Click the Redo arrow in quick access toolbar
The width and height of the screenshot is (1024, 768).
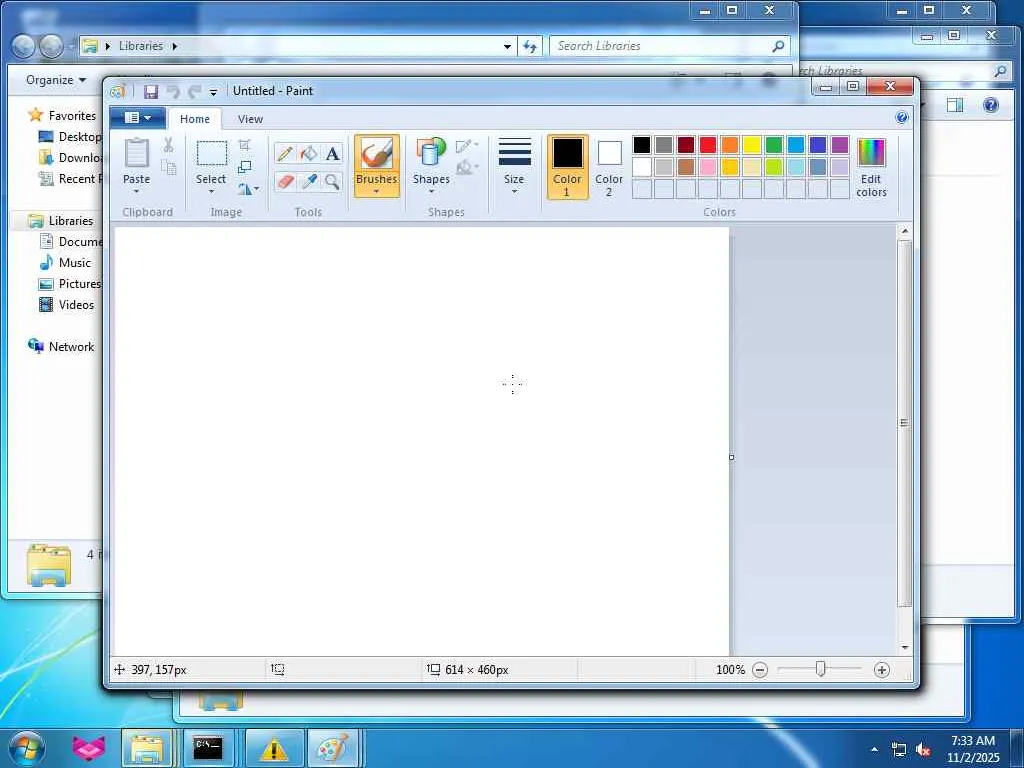pyautogui.click(x=194, y=91)
